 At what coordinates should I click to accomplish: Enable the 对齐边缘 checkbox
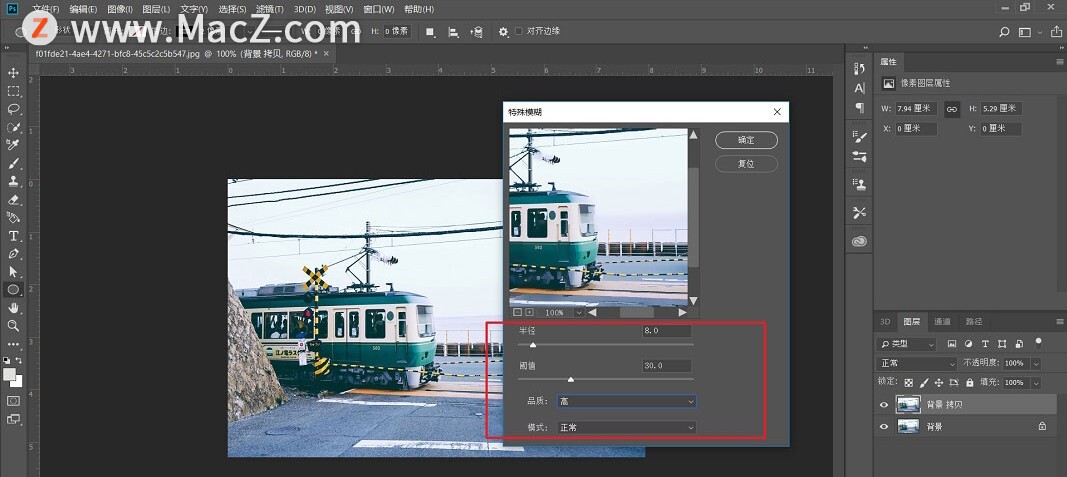519,32
